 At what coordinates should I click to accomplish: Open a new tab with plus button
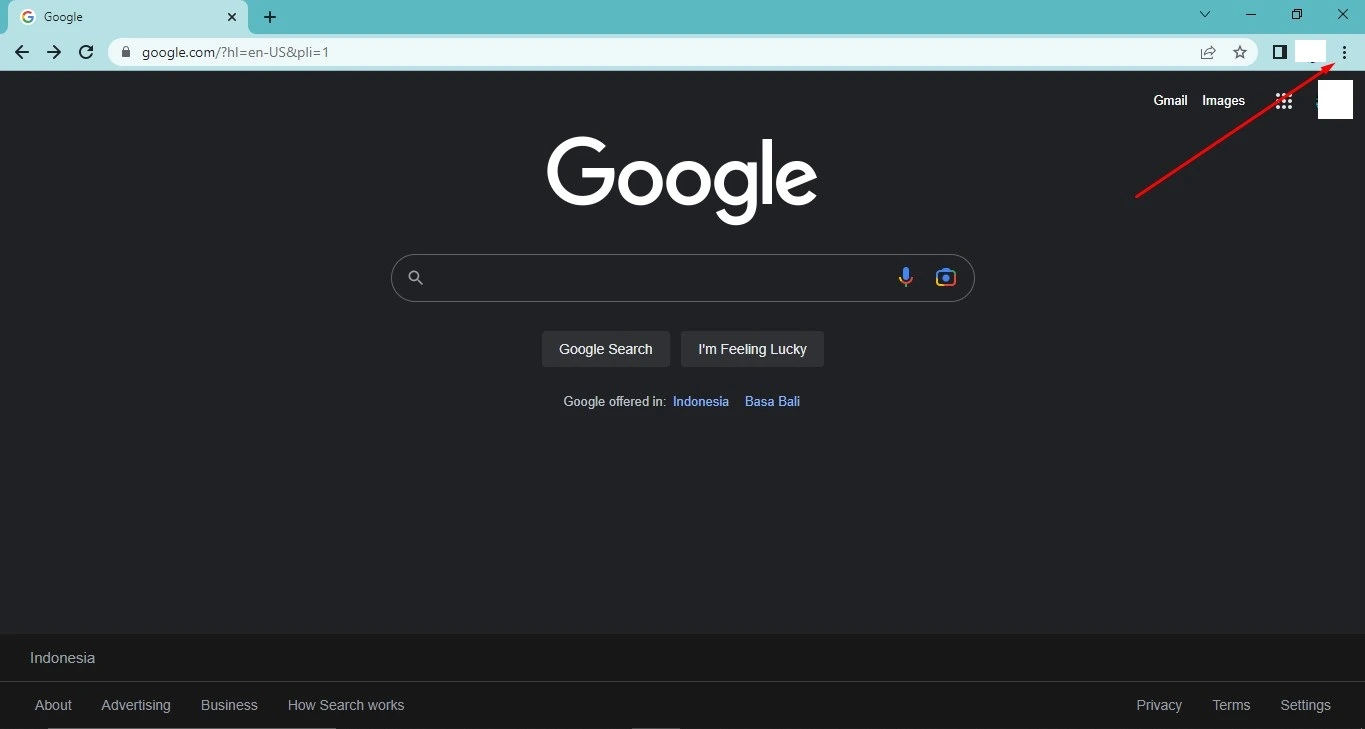pyautogui.click(x=270, y=17)
